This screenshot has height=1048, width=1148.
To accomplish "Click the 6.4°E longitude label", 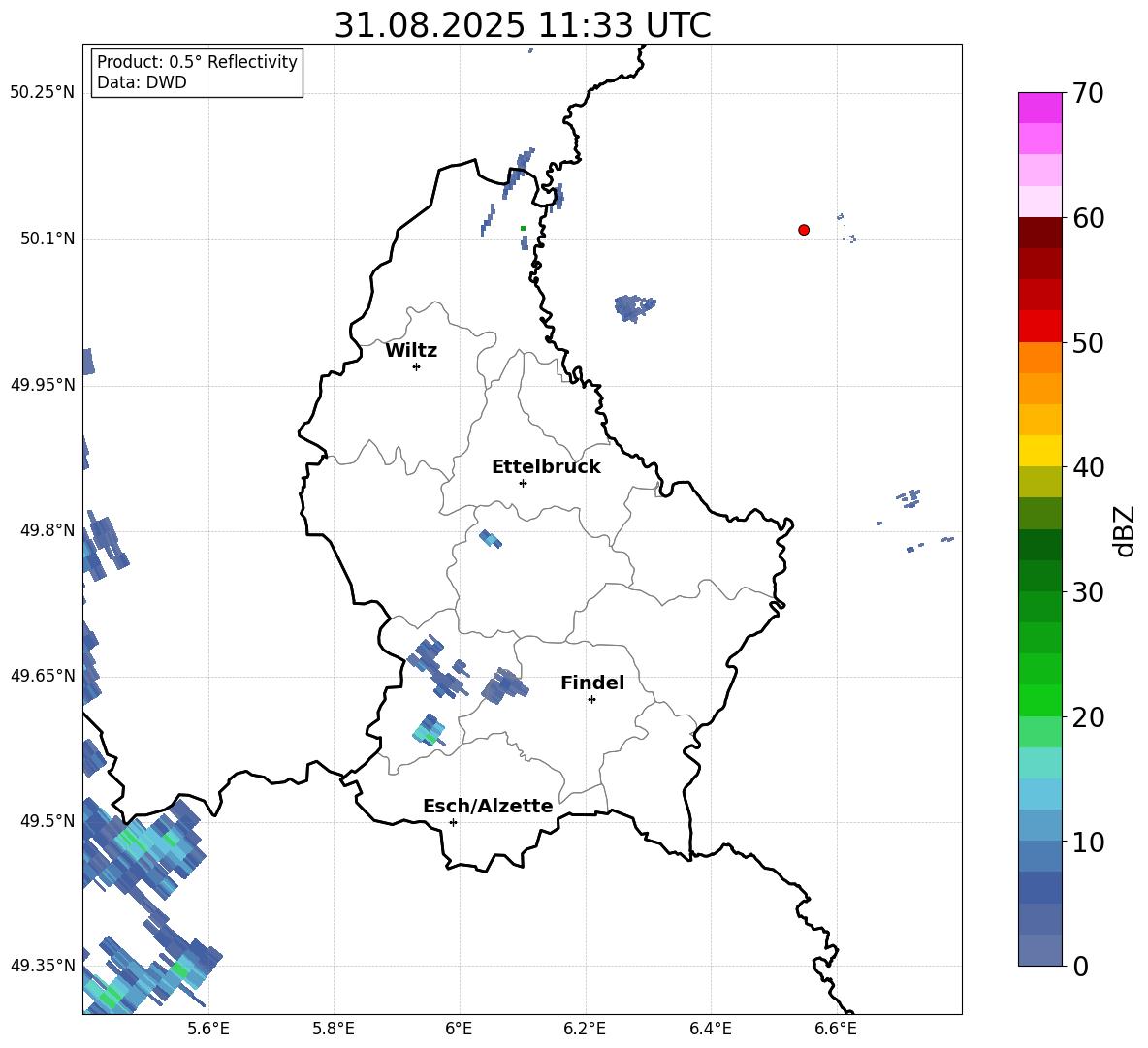I will tap(710, 1029).
